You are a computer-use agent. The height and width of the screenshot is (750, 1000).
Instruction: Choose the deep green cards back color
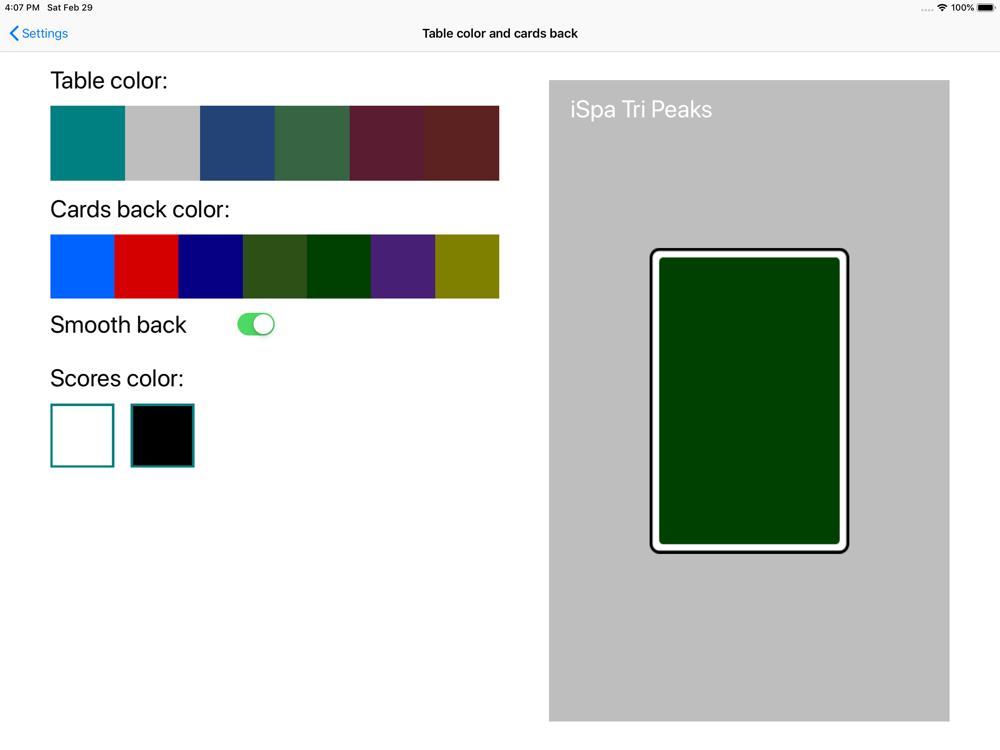[339, 267]
